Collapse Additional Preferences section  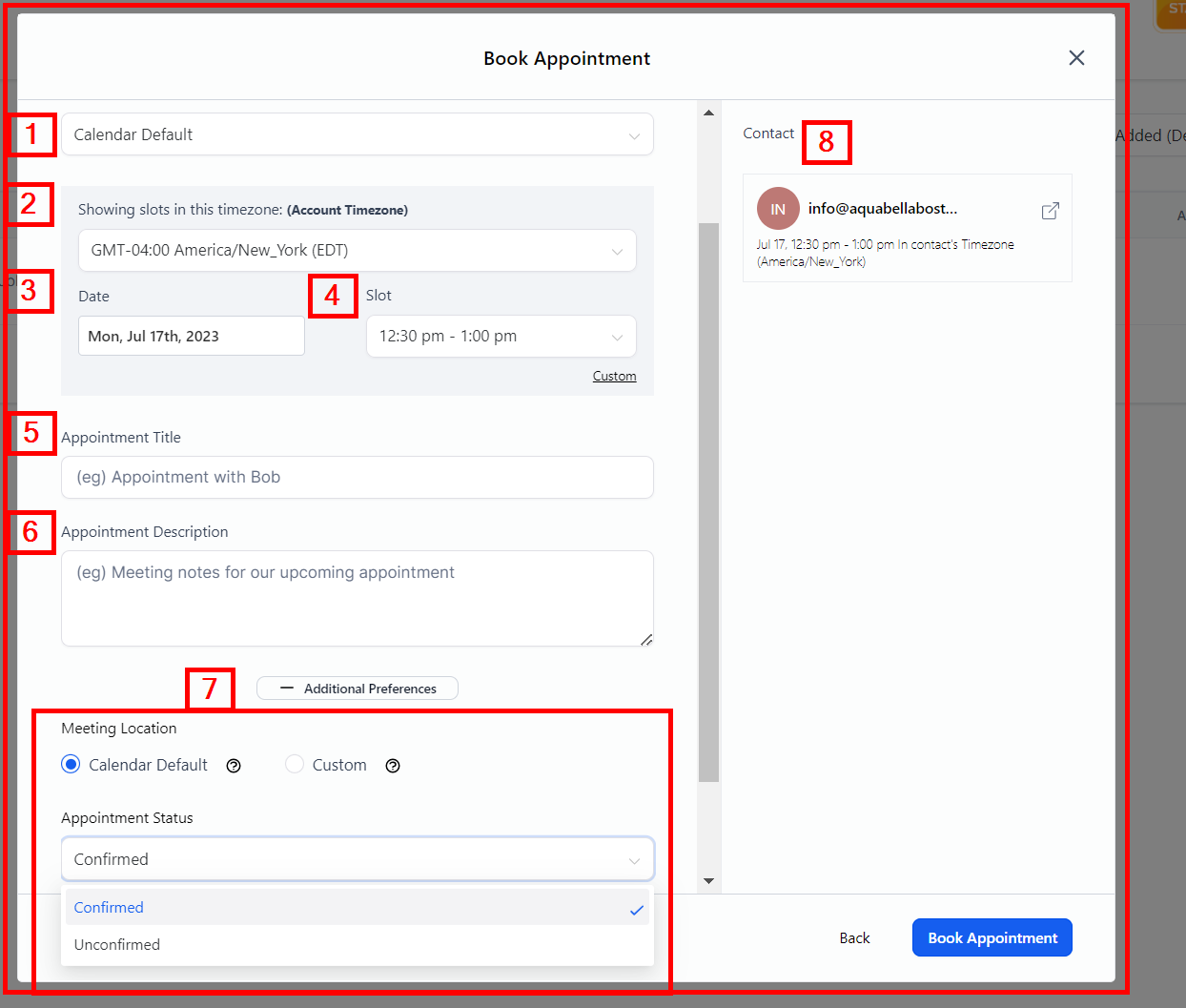(x=358, y=689)
